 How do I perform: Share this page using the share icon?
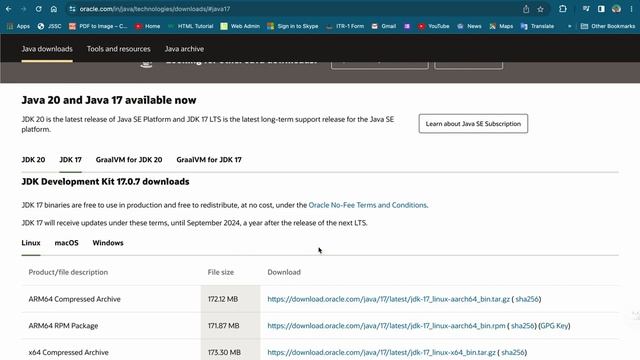click(x=526, y=9)
